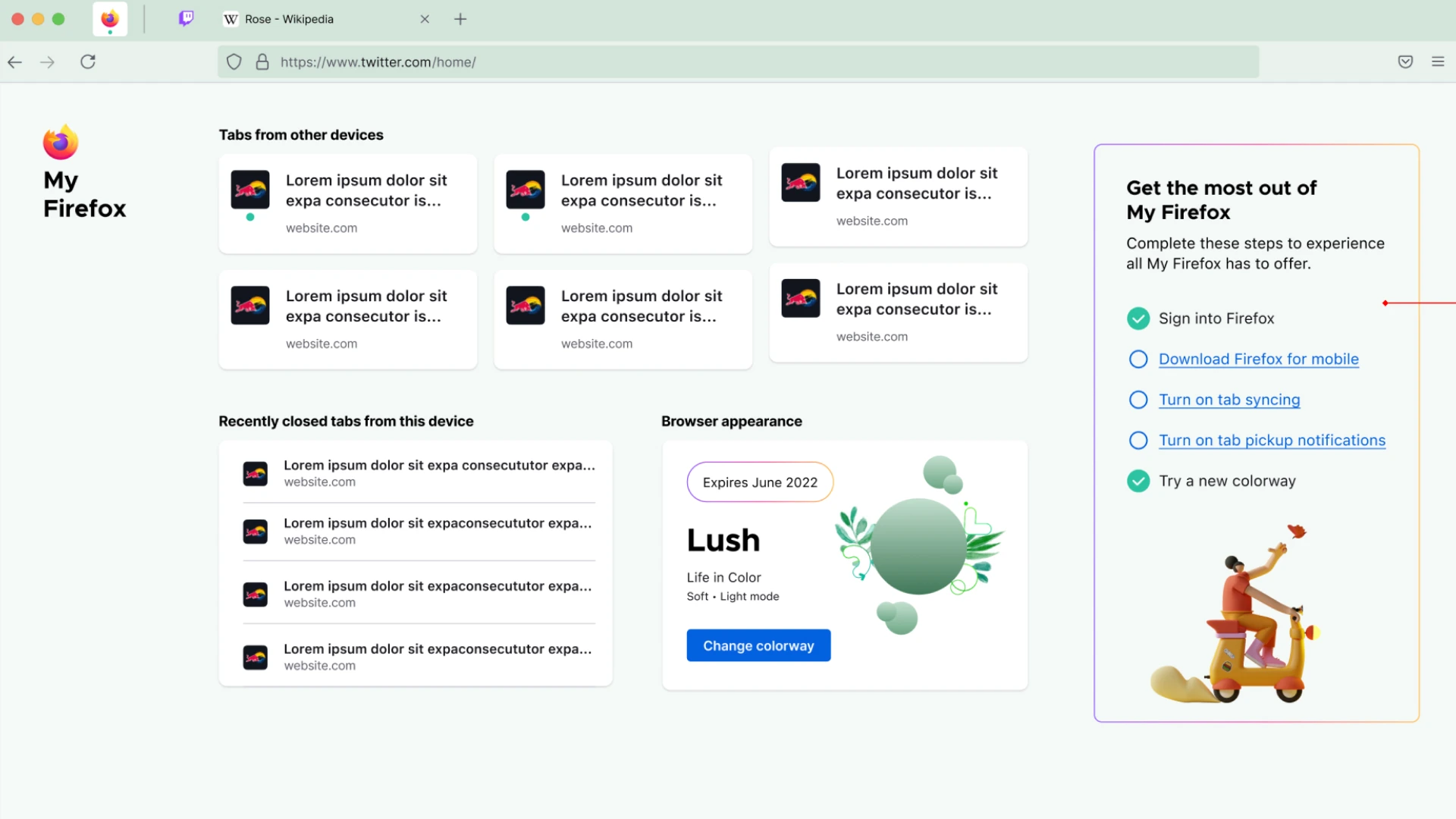
Task: Click the Firefox View pinned tab icon
Action: [x=110, y=19]
